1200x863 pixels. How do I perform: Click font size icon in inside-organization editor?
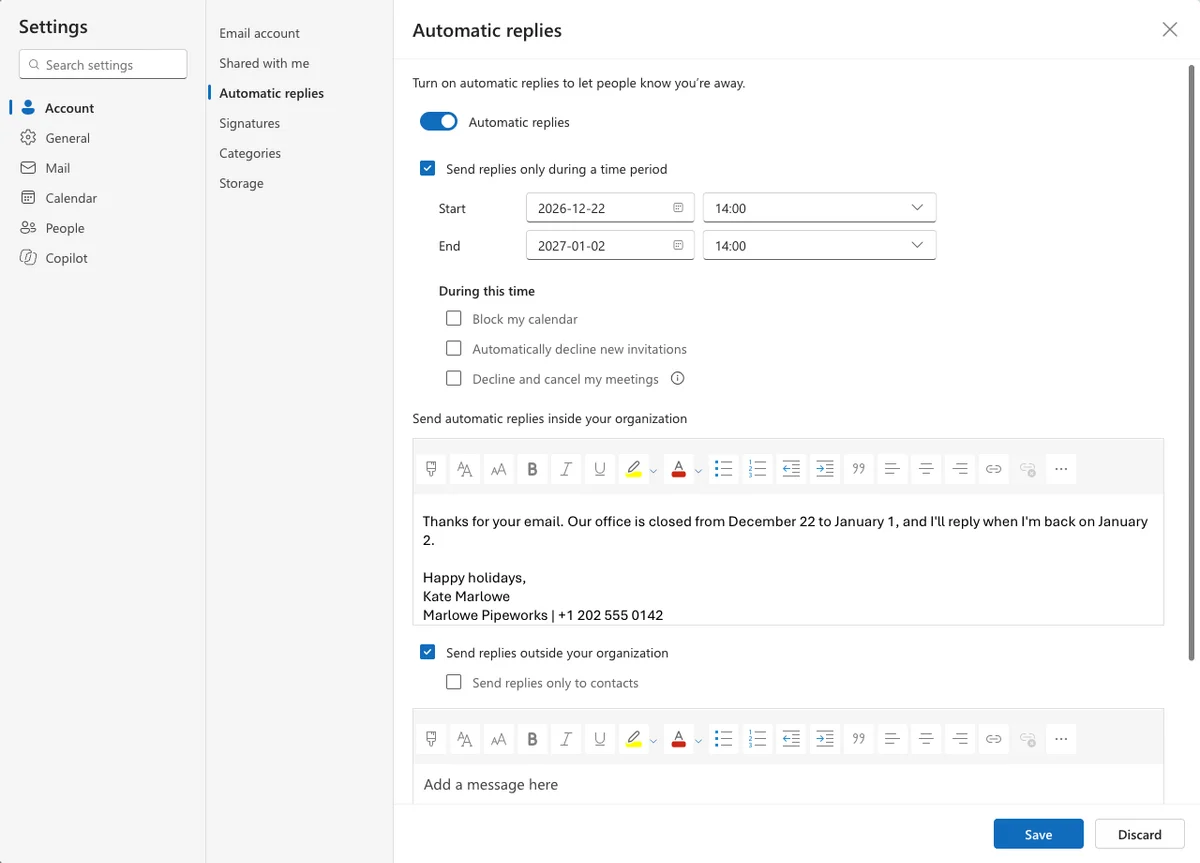click(x=498, y=468)
